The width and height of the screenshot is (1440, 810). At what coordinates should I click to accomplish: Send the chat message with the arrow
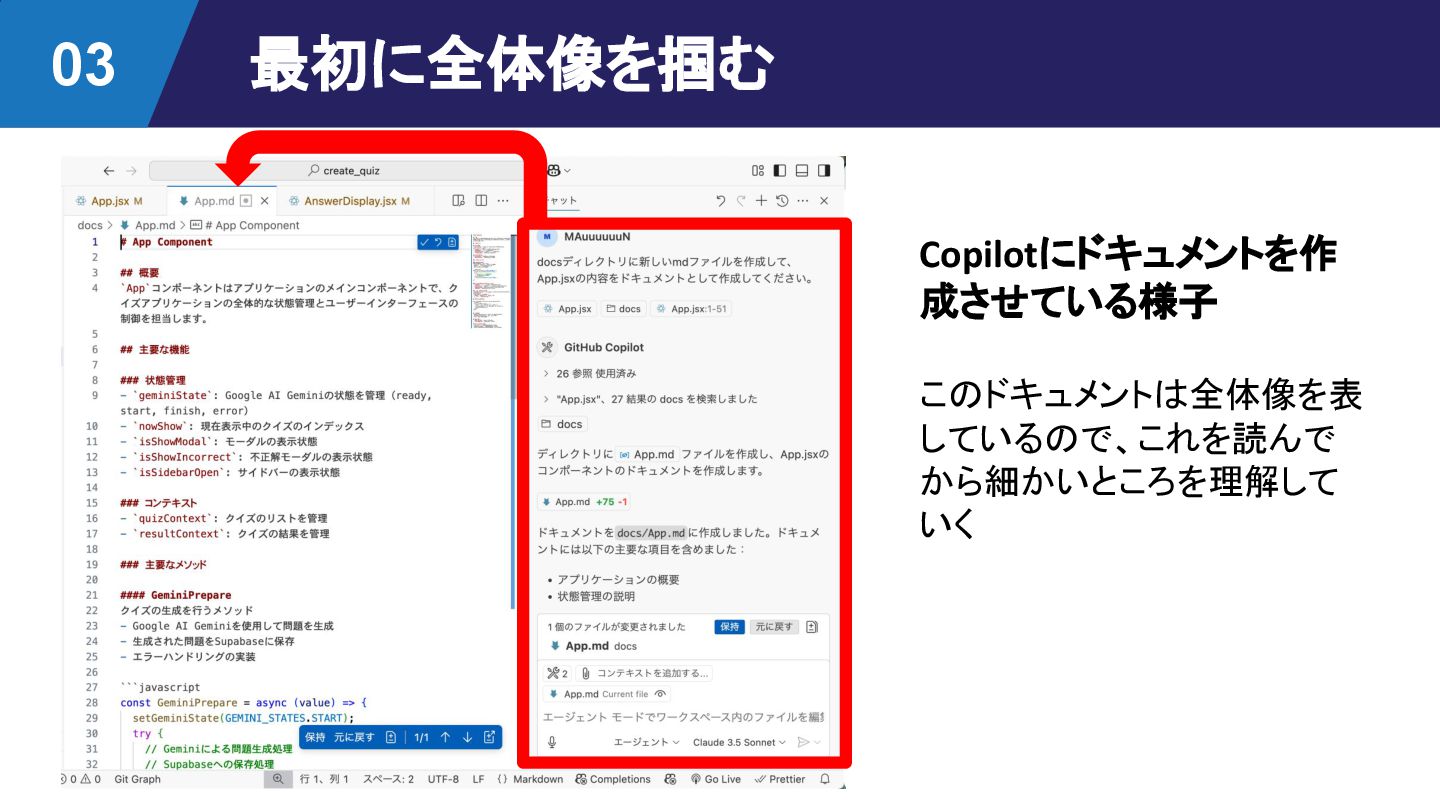point(802,742)
